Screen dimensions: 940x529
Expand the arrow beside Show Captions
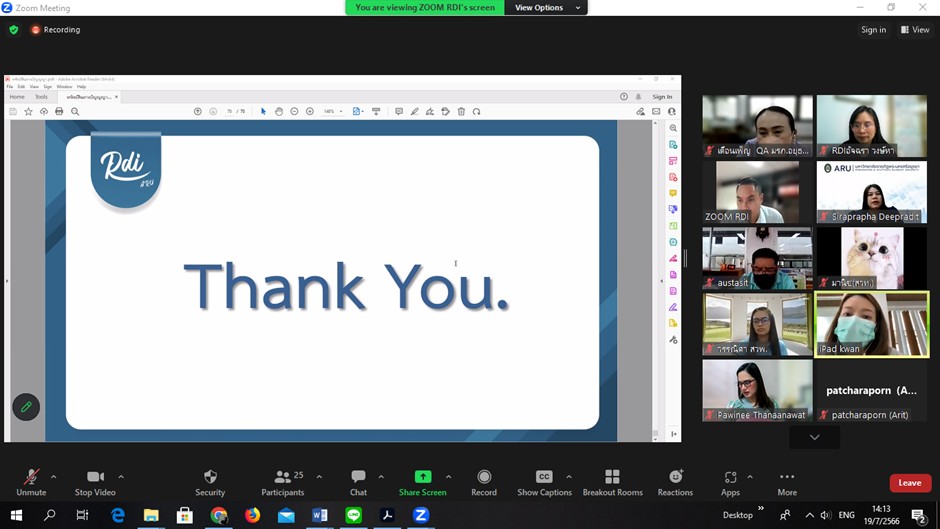coord(568,477)
